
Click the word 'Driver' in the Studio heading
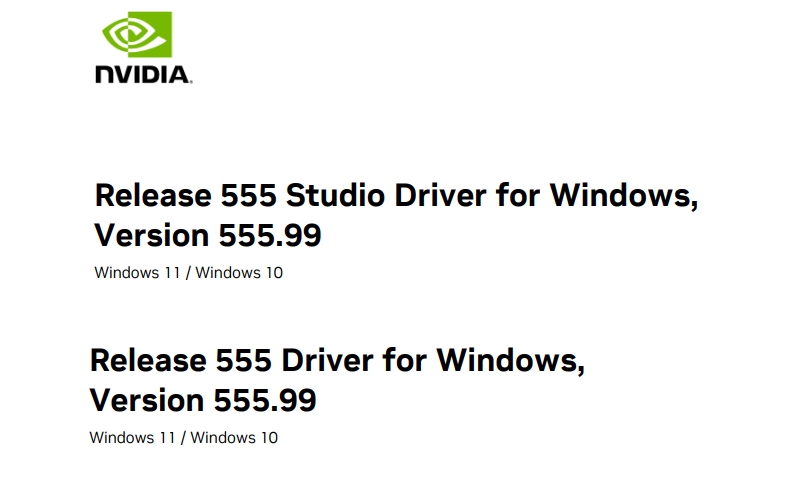point(440,196)
